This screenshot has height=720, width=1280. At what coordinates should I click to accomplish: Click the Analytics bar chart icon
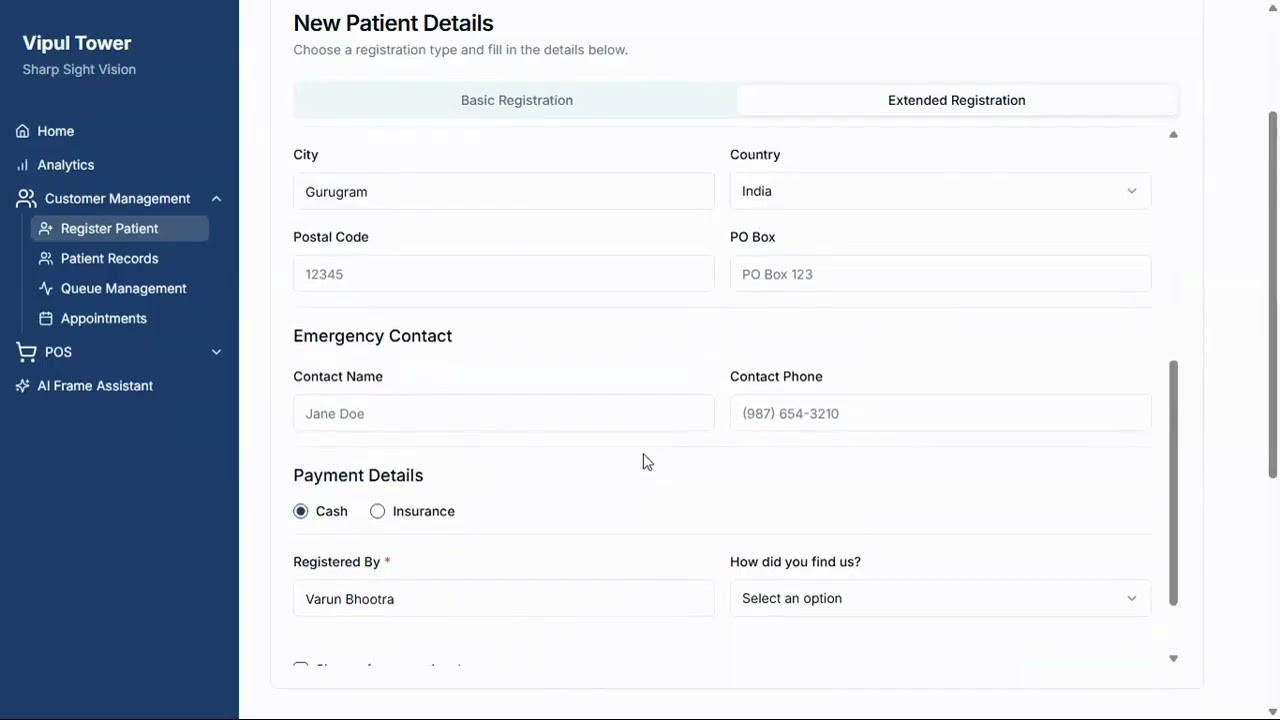22,165
